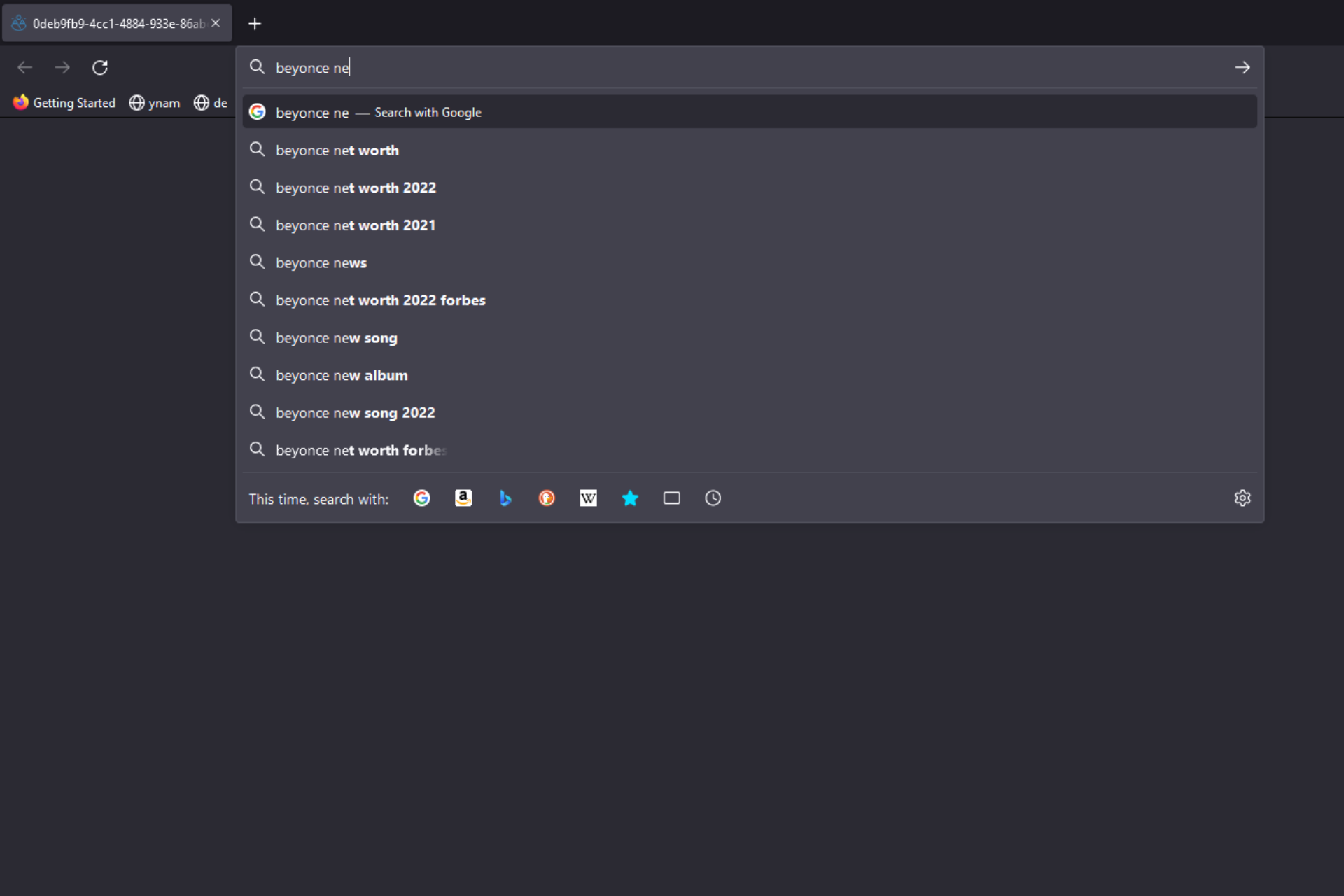Image resolution: width=1344 pixels, height=896 pixels.
Task: Open a new tab with plus button
Action: coord(255,24)
